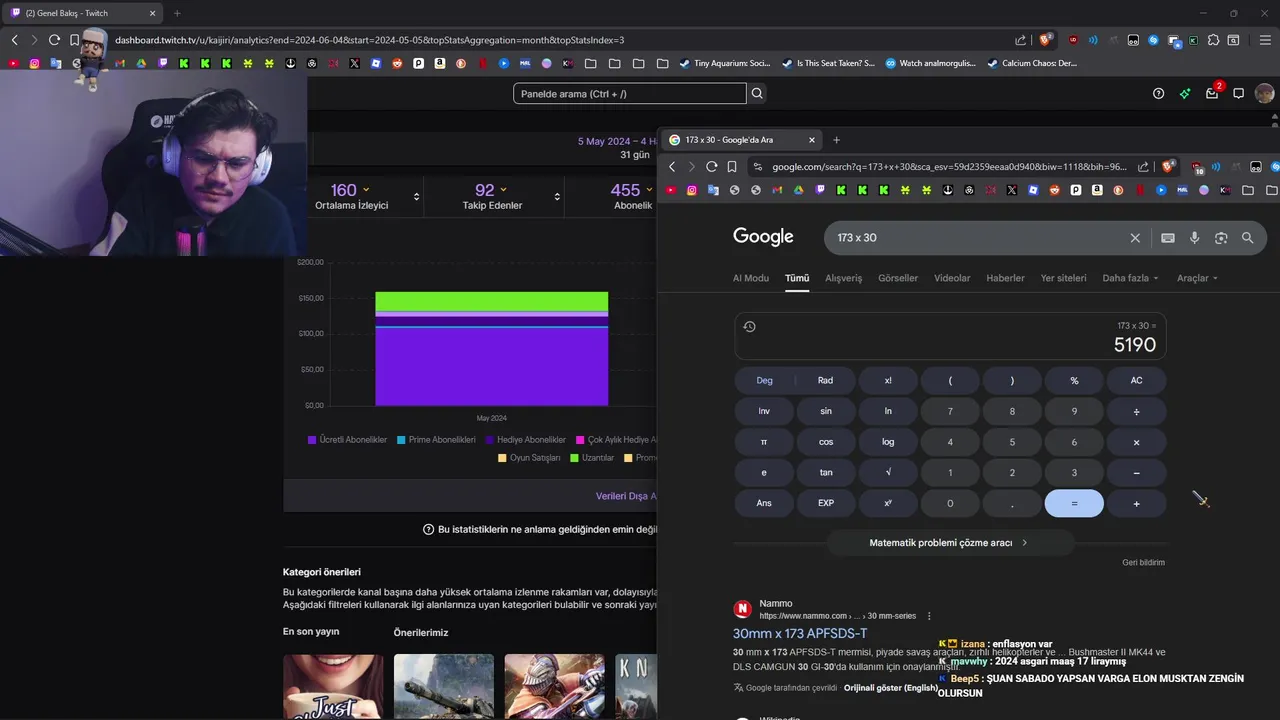Click the divide key on the calculator
1280x720 pixels.
pos(1136,411)
